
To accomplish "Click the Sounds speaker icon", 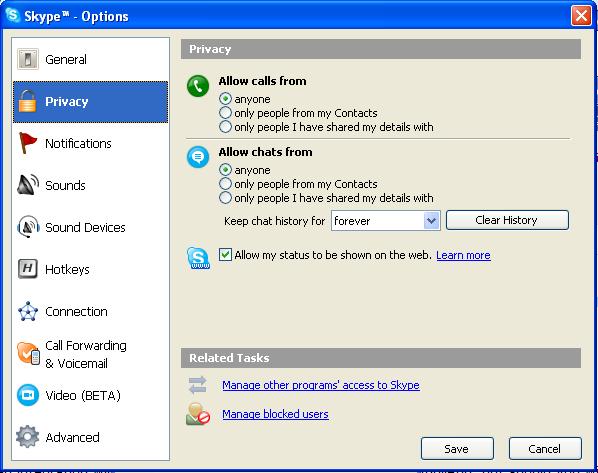I will coord(28,185).
